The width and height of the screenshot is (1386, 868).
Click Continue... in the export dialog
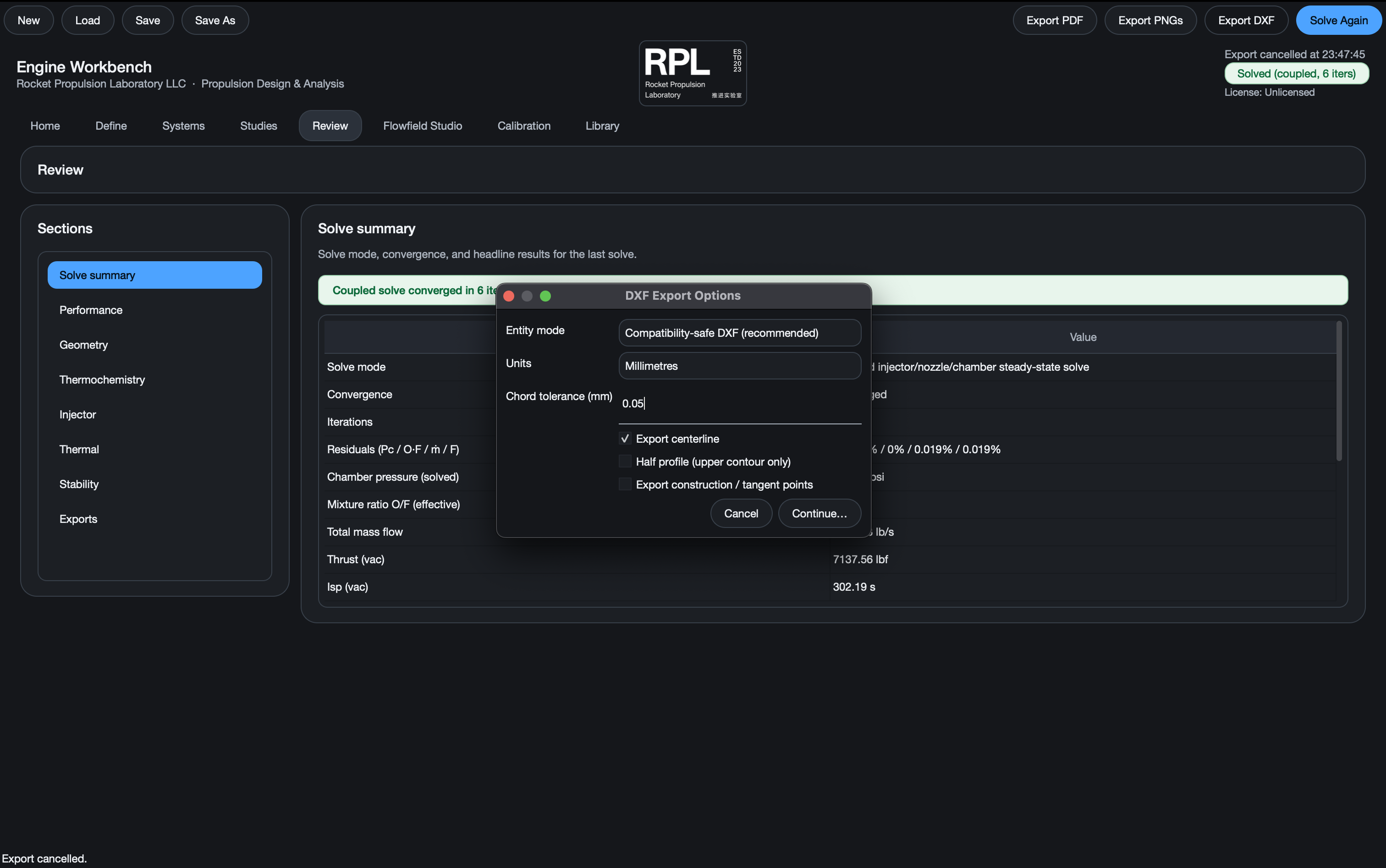click(x=819, y=513)
